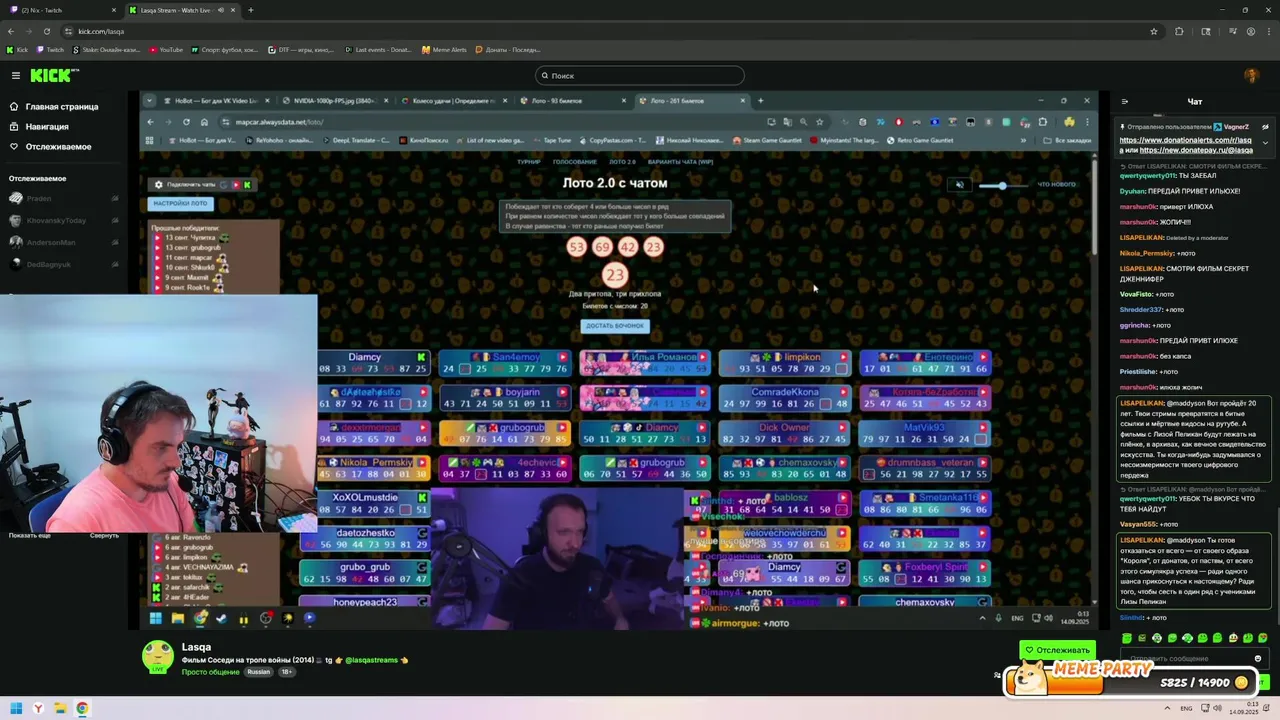The height and width of the screenshot is (720, 1280).
Task: Hide the pinned message from VagnerZ
Action: pyautogui.click(x=1265, y=127)
